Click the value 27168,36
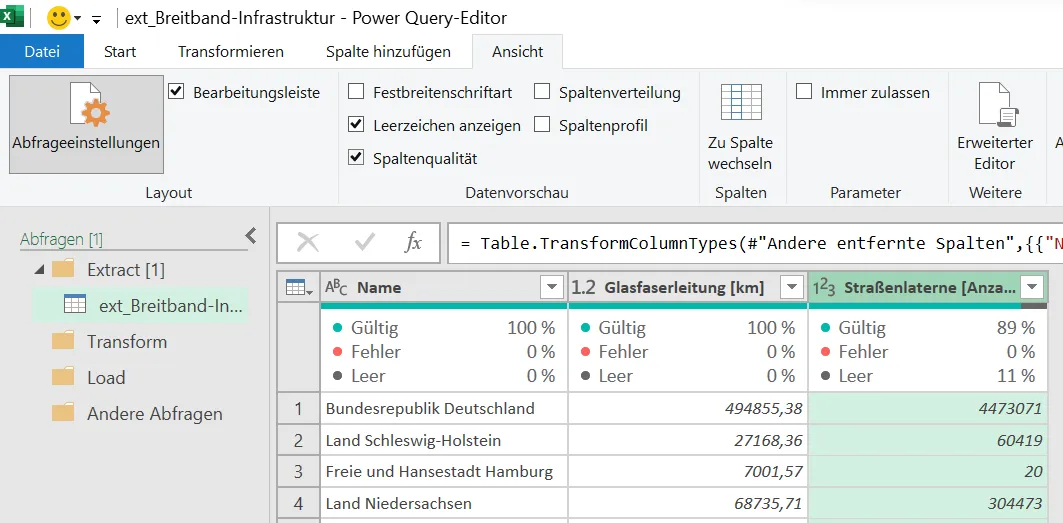The image size is (1063, 523). point(768,441)
